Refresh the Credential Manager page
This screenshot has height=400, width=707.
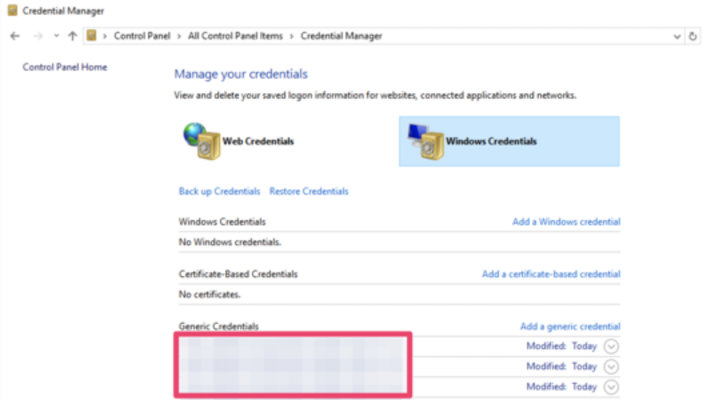(694, 35)
